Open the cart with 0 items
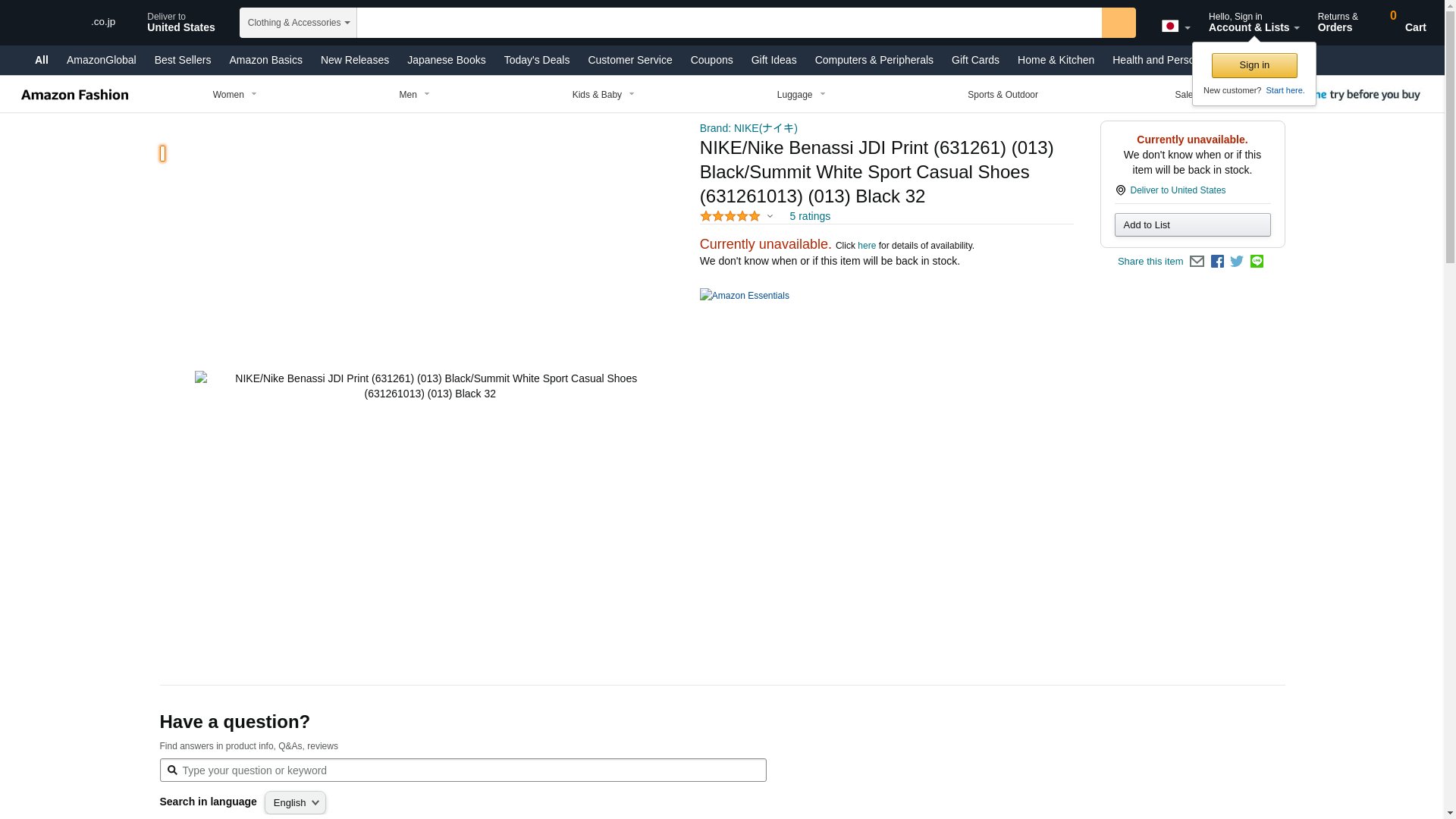Image resolution: width=1456 pixels, height=819 pixels. pos(1405,22)
